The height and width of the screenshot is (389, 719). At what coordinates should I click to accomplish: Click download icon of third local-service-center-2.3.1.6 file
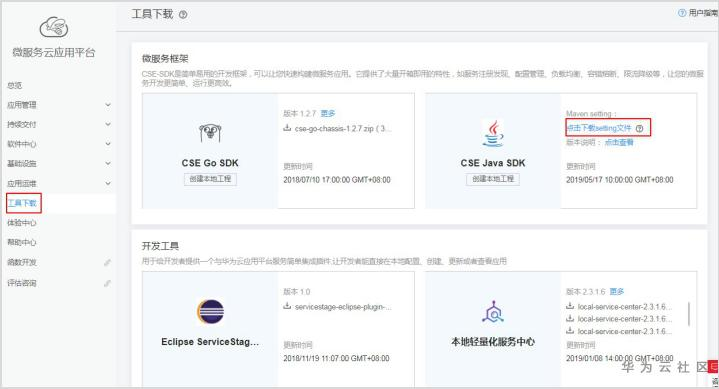tap(570, 331)
